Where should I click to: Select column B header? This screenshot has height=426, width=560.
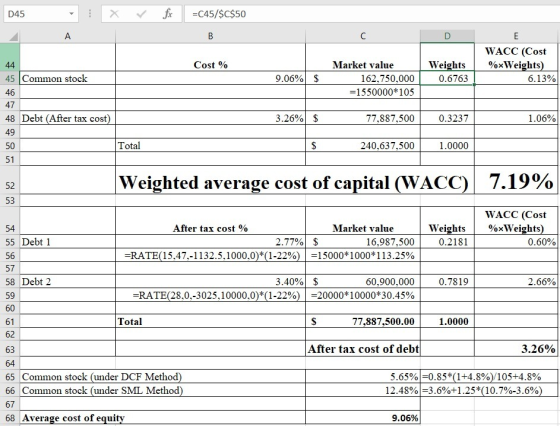pos(211,36)
